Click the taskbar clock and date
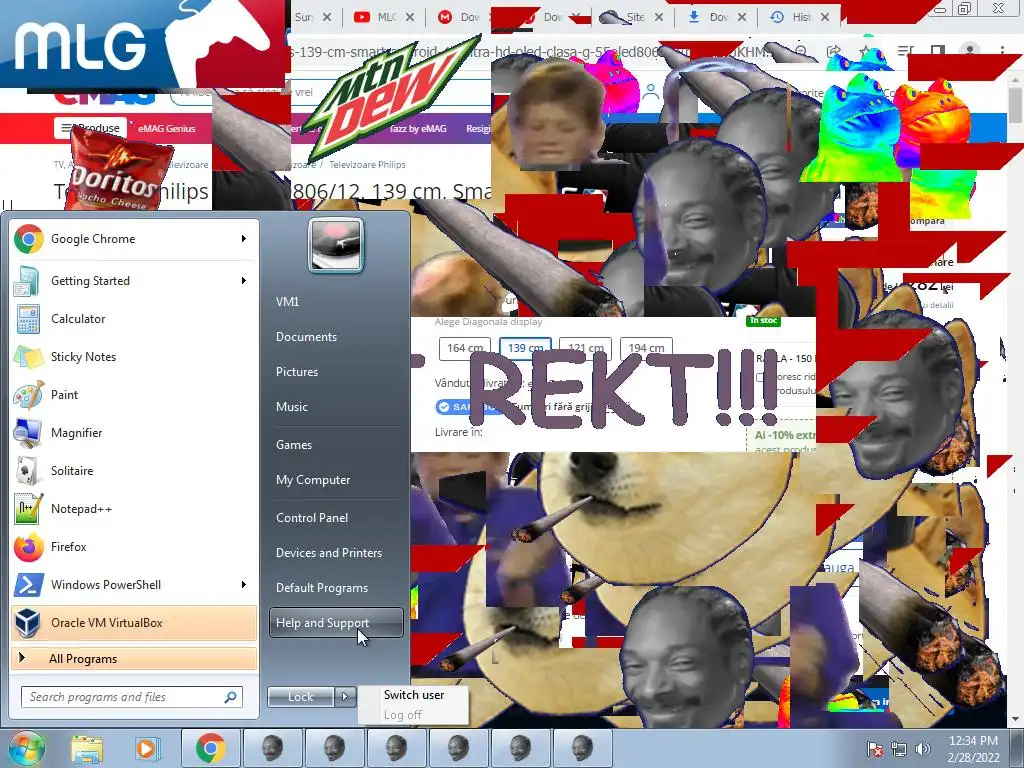The height and width of the screenshot is (768, 1024). [973, 748]
